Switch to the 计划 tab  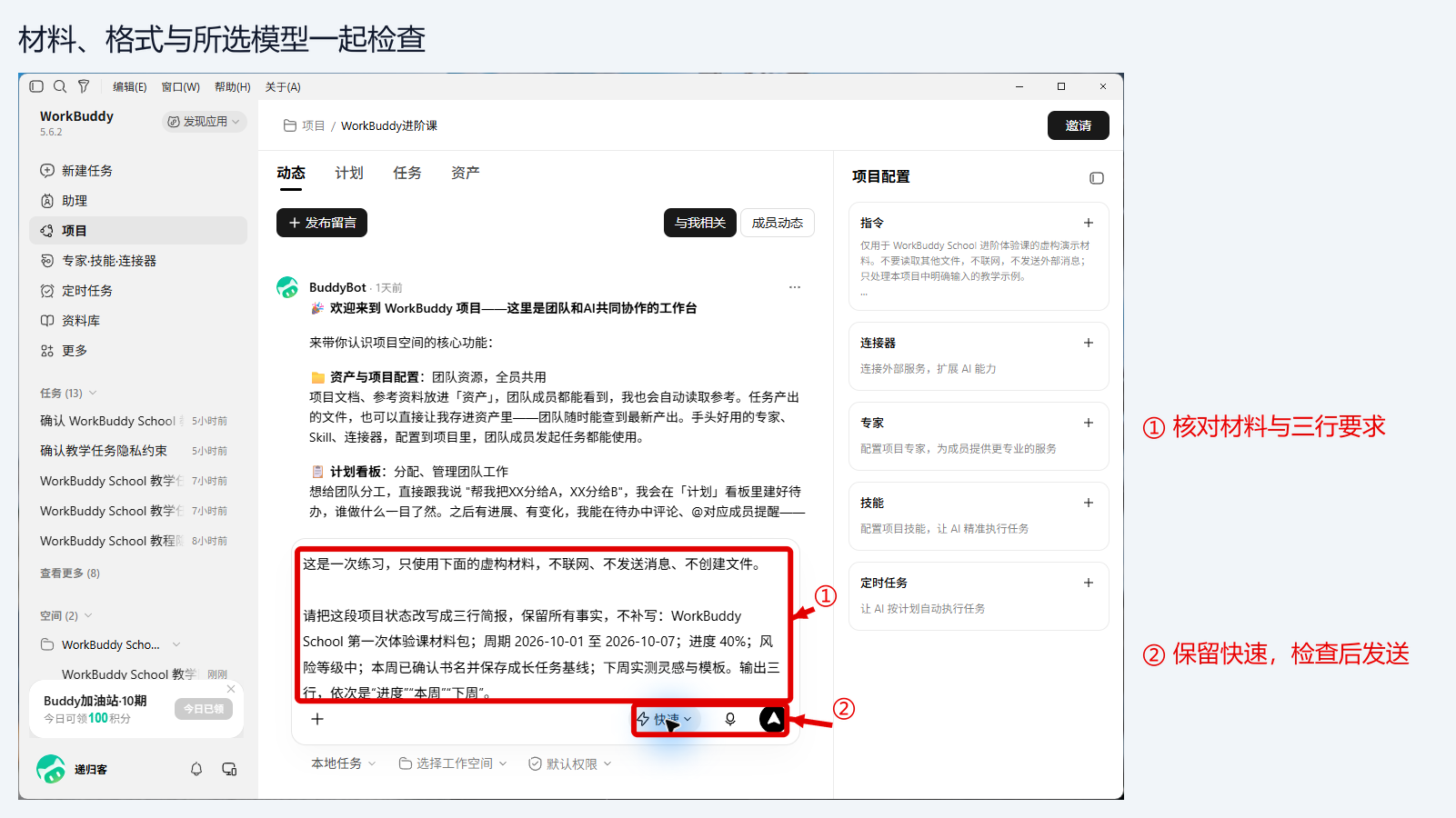349,173
